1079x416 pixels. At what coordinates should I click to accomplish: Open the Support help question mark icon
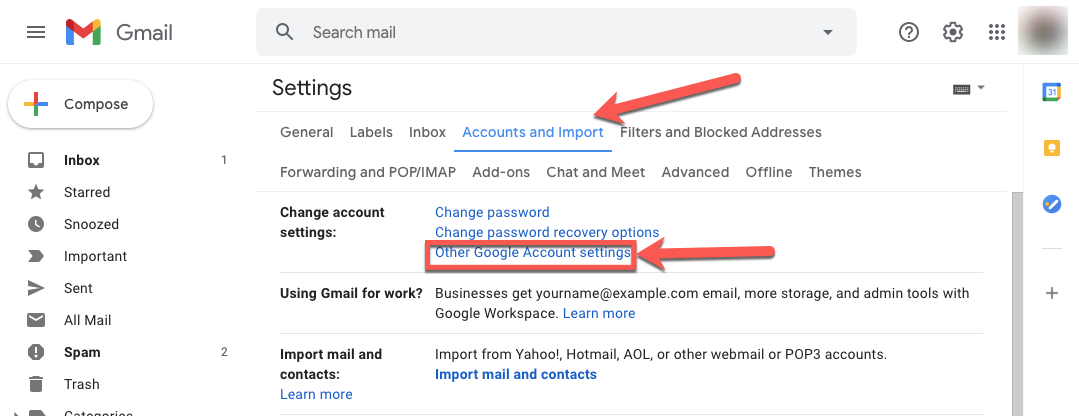(x=909, y=32)
